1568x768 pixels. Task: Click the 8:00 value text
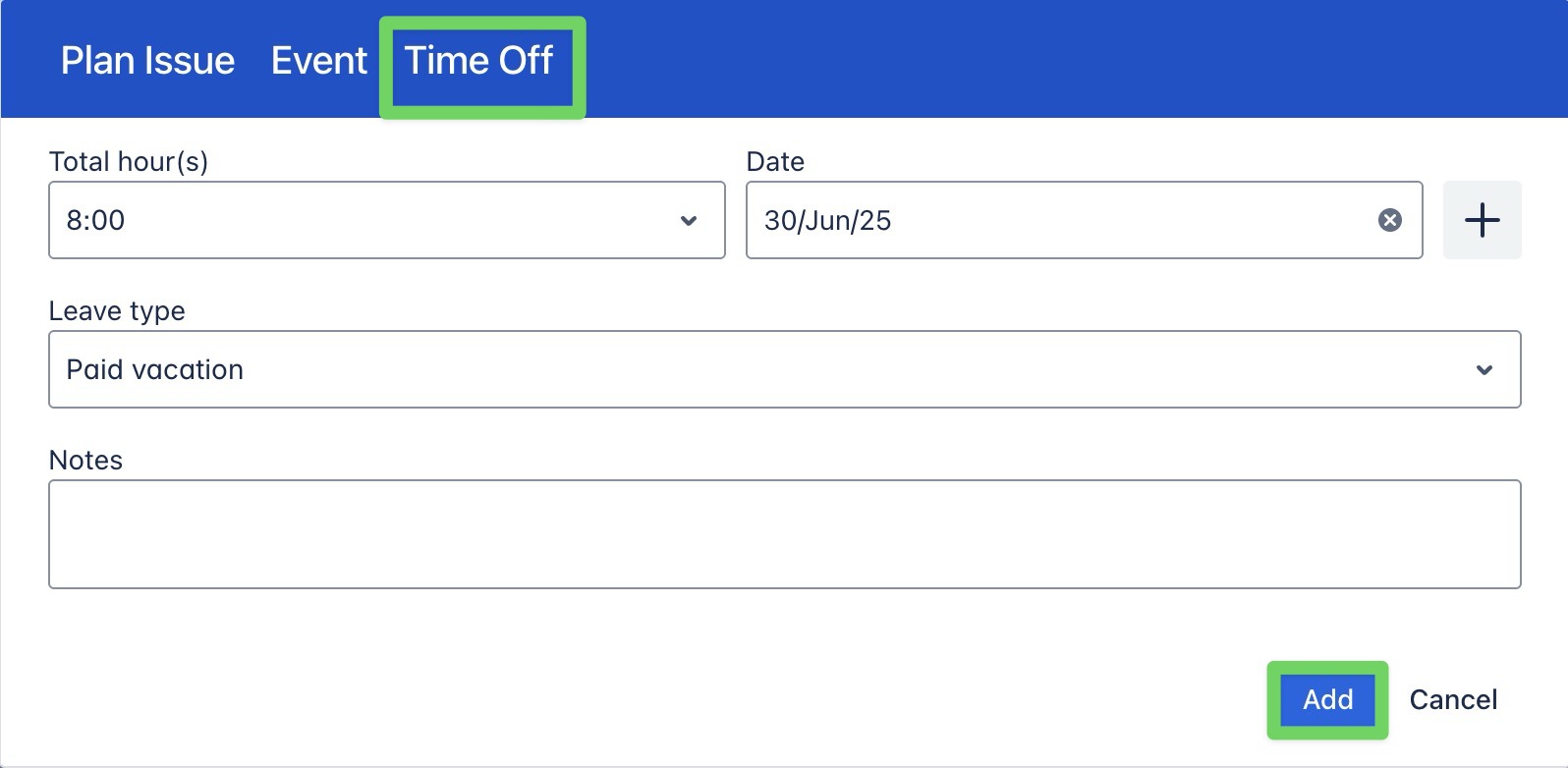pos(95,220)
